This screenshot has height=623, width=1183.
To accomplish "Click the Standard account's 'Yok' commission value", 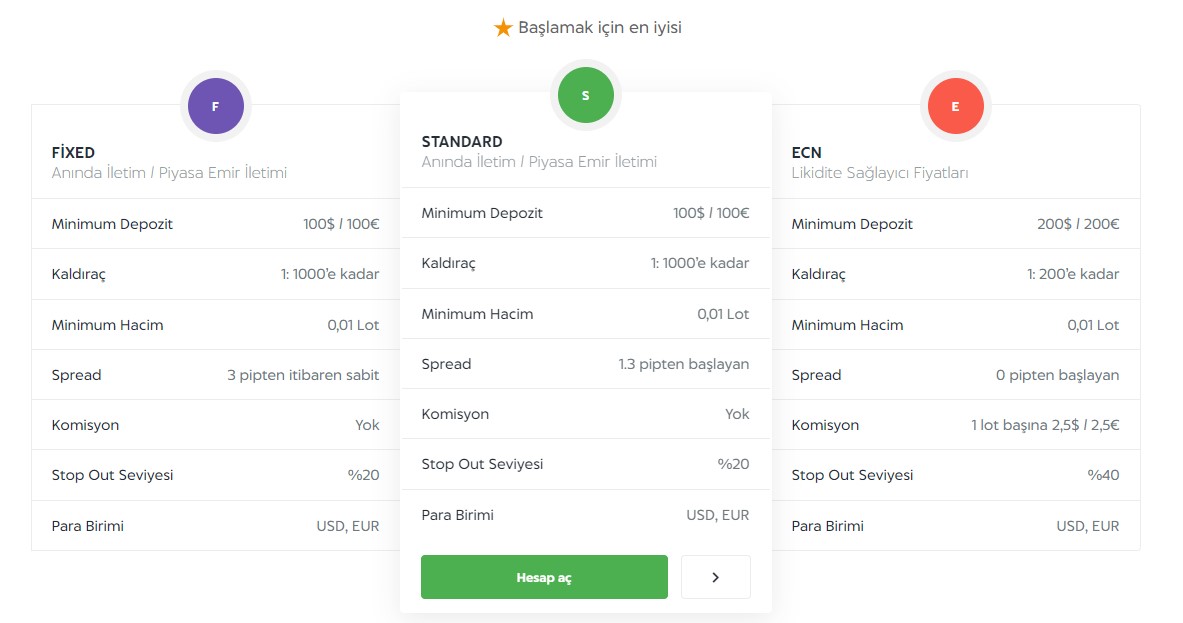I will click(x=737, y=414).
